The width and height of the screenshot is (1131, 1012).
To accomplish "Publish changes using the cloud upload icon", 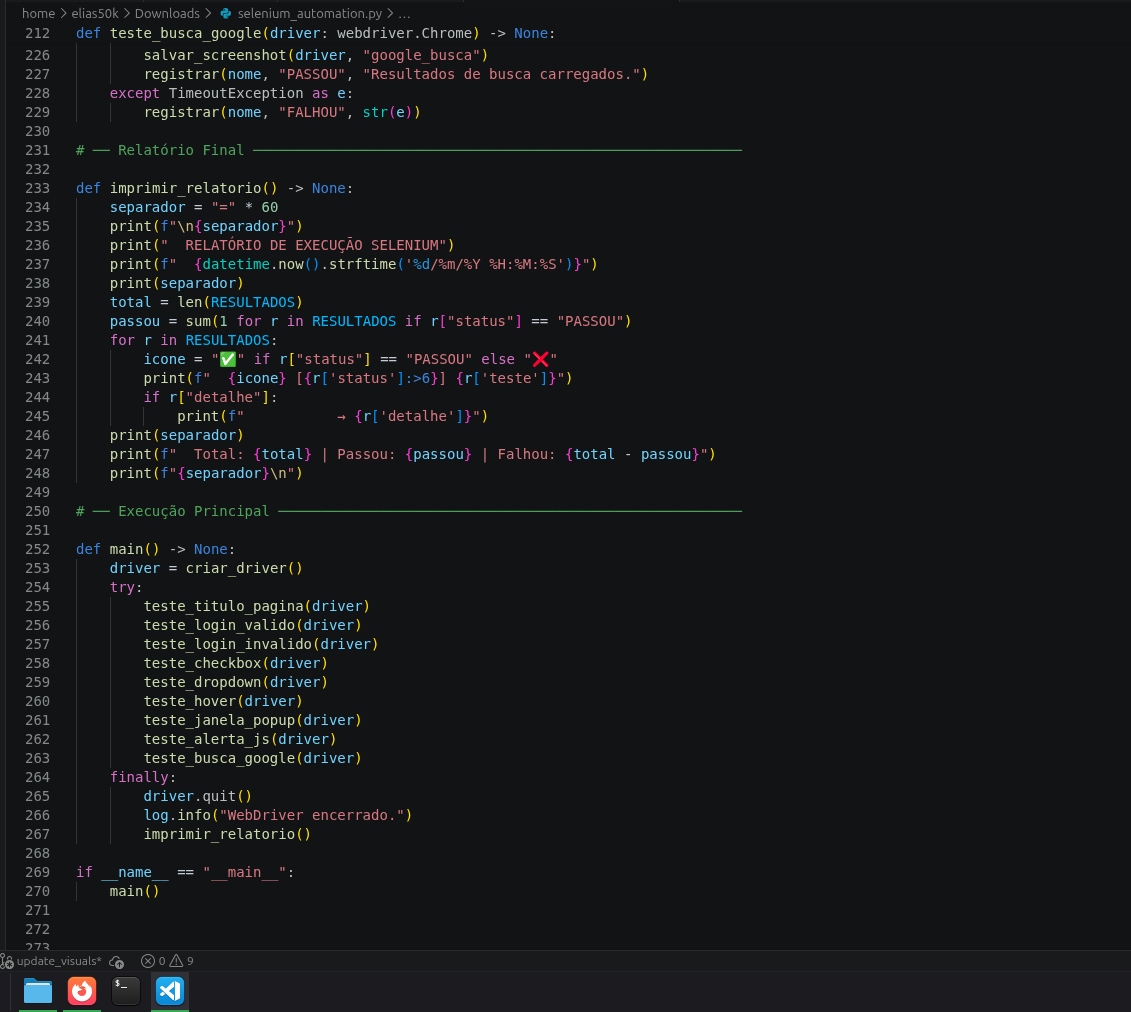I will click(x=117, y=961).
